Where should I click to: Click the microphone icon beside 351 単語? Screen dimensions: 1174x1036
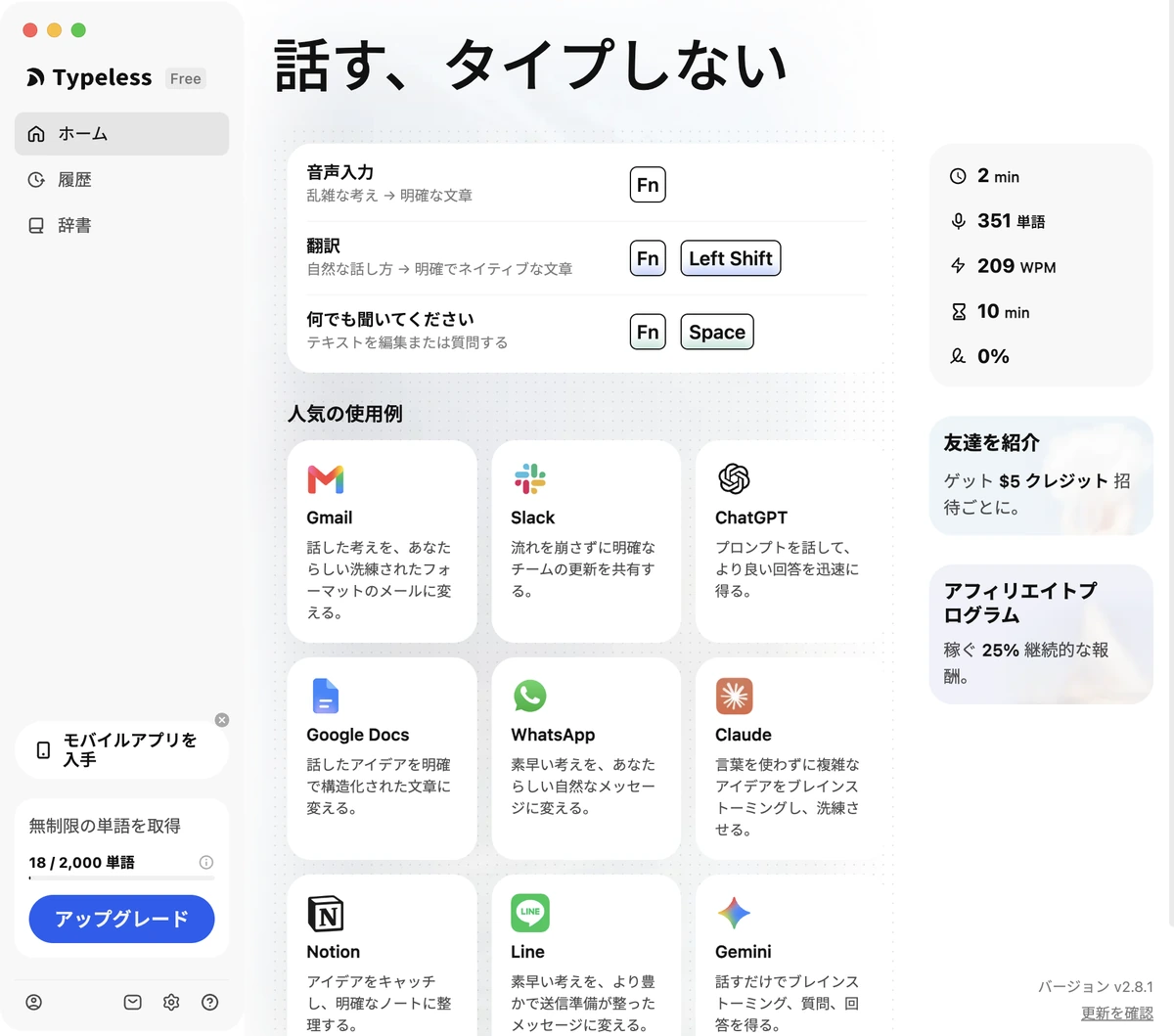[x=958, y=221]
